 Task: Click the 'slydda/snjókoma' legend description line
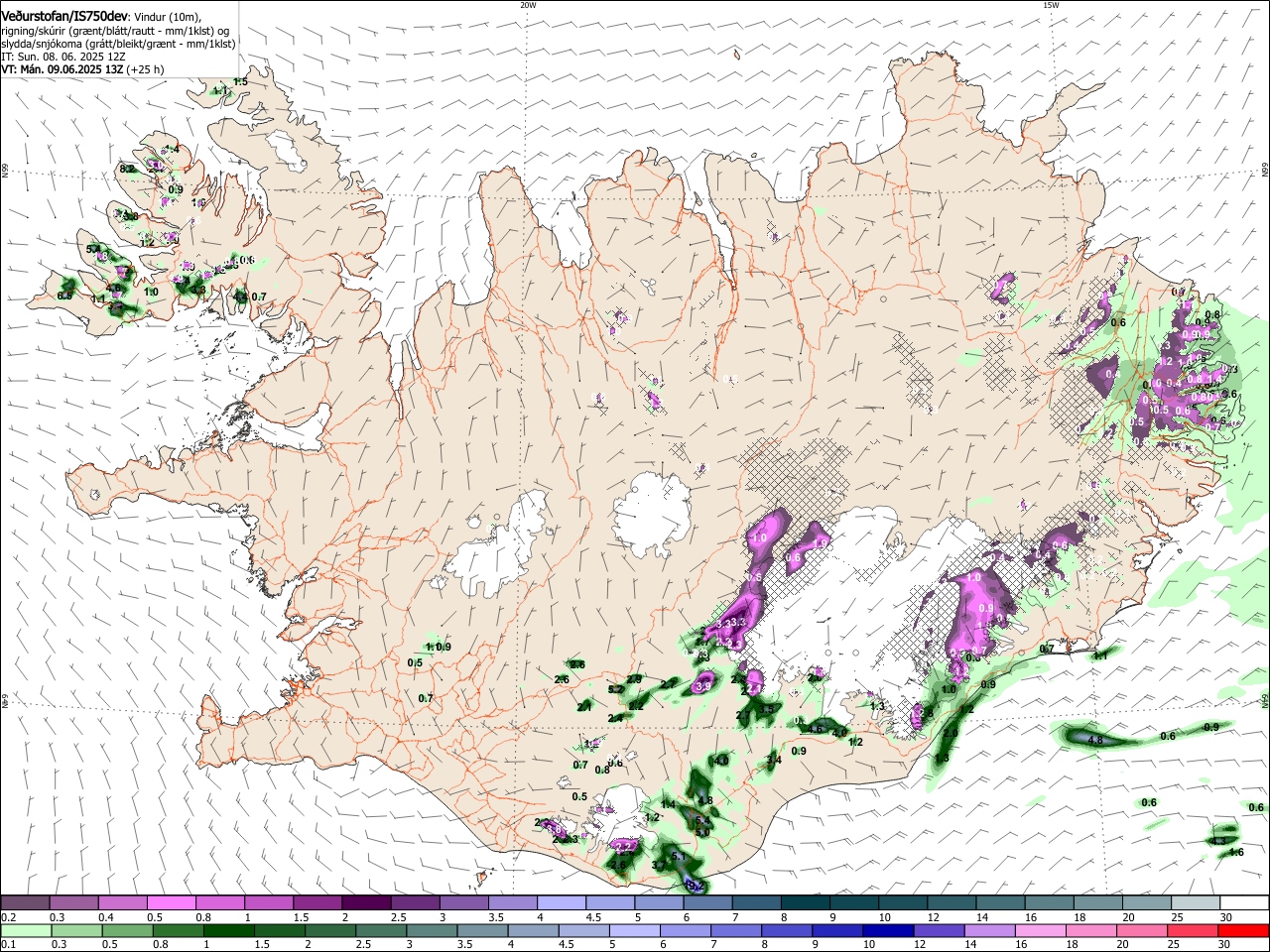pyautogui.click(x=118, y=44)
